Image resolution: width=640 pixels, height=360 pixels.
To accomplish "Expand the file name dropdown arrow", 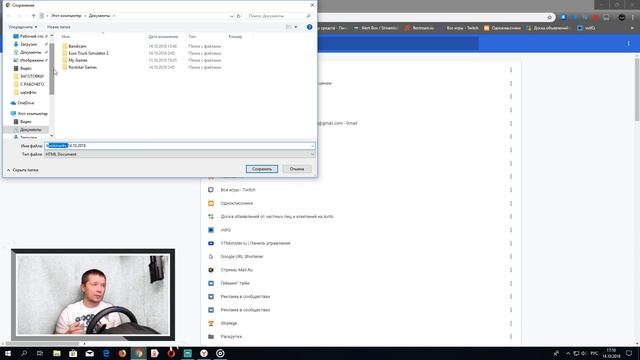I will [312, 146].
